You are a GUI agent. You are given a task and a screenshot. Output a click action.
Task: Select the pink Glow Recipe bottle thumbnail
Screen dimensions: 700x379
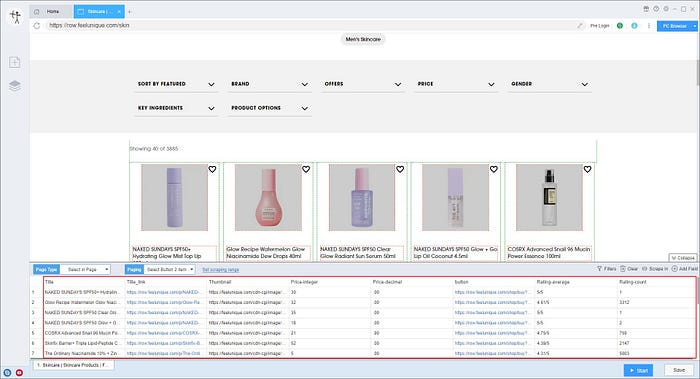tap(268, 197)
